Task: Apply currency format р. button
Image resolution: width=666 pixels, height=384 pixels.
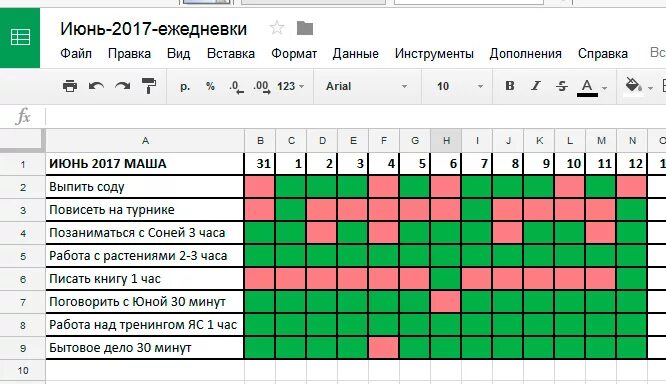Action: 185,87
